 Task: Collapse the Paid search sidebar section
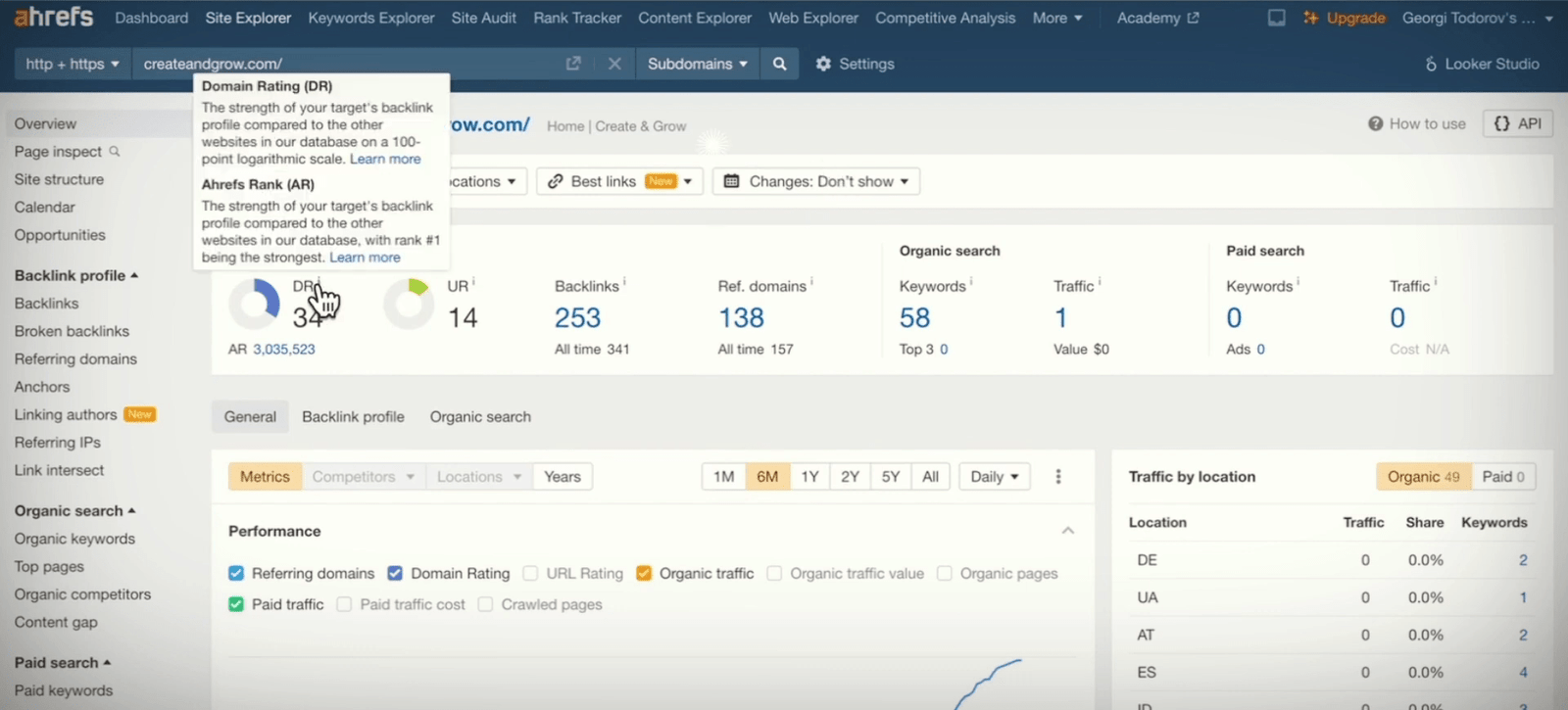point(63,662)
